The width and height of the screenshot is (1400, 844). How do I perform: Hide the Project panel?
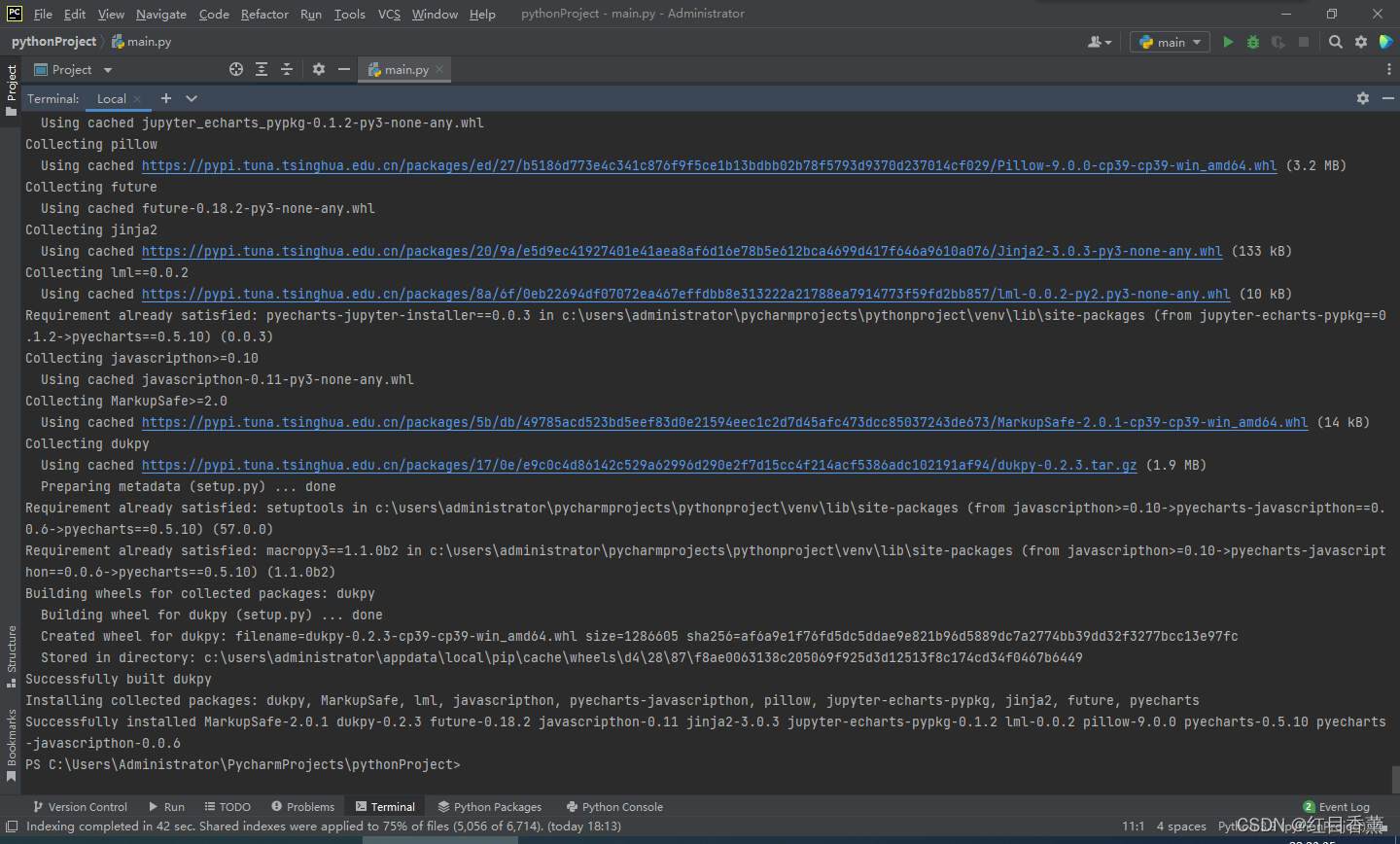343,69
